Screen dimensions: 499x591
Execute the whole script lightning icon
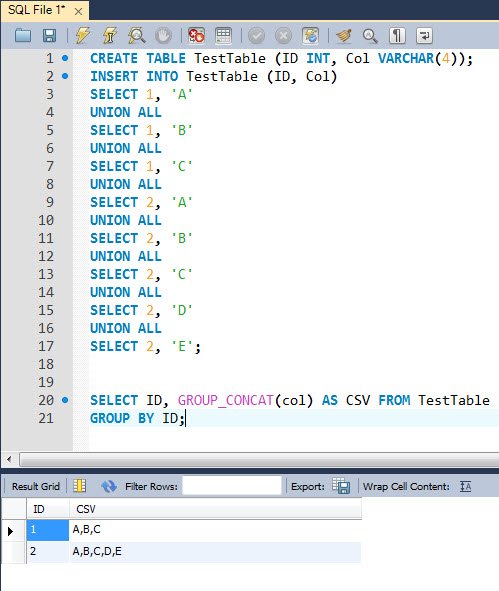coord(82,36)
